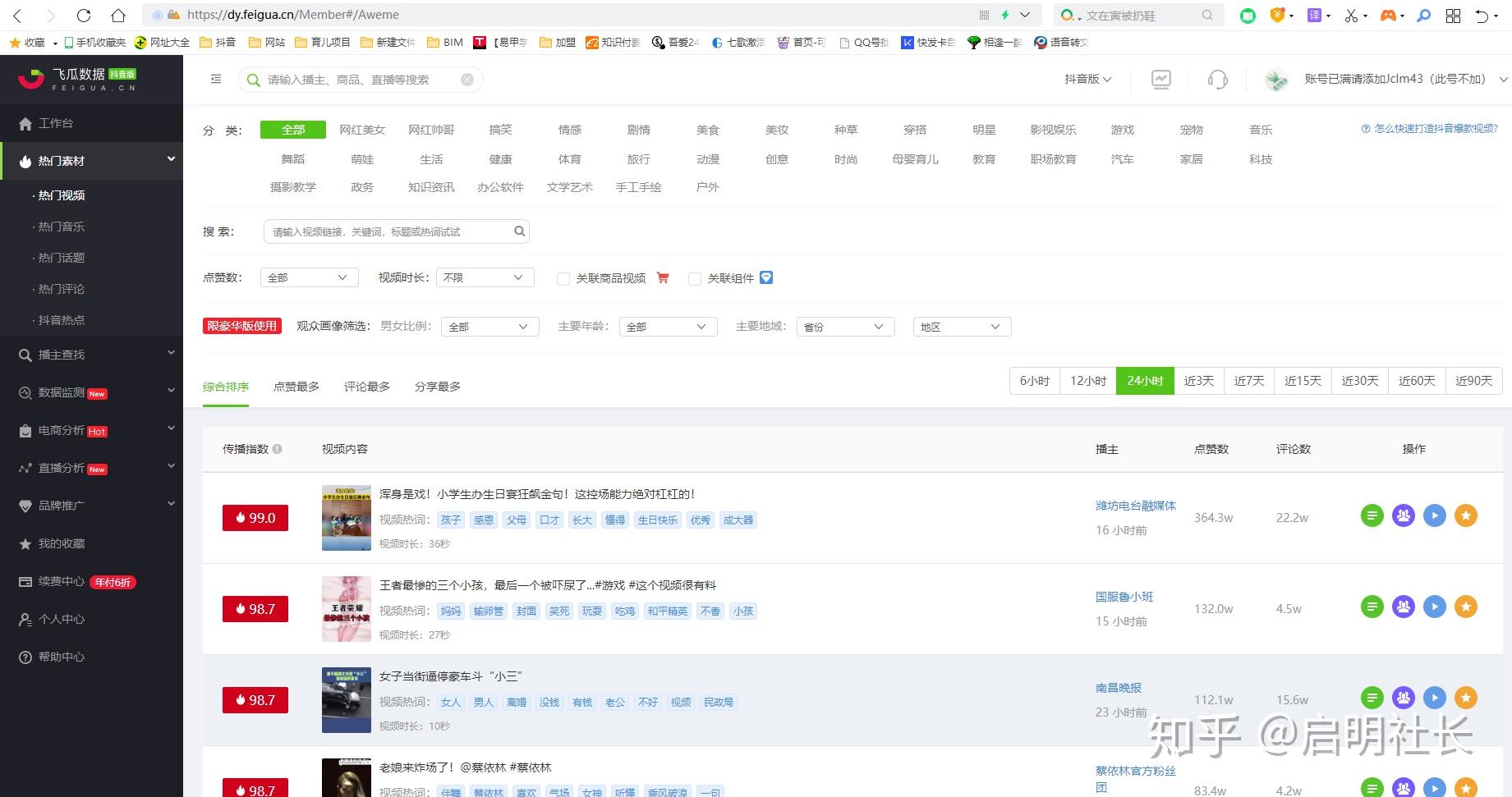Open green details icon for 南昌晚报 row

pos(1372,698)
